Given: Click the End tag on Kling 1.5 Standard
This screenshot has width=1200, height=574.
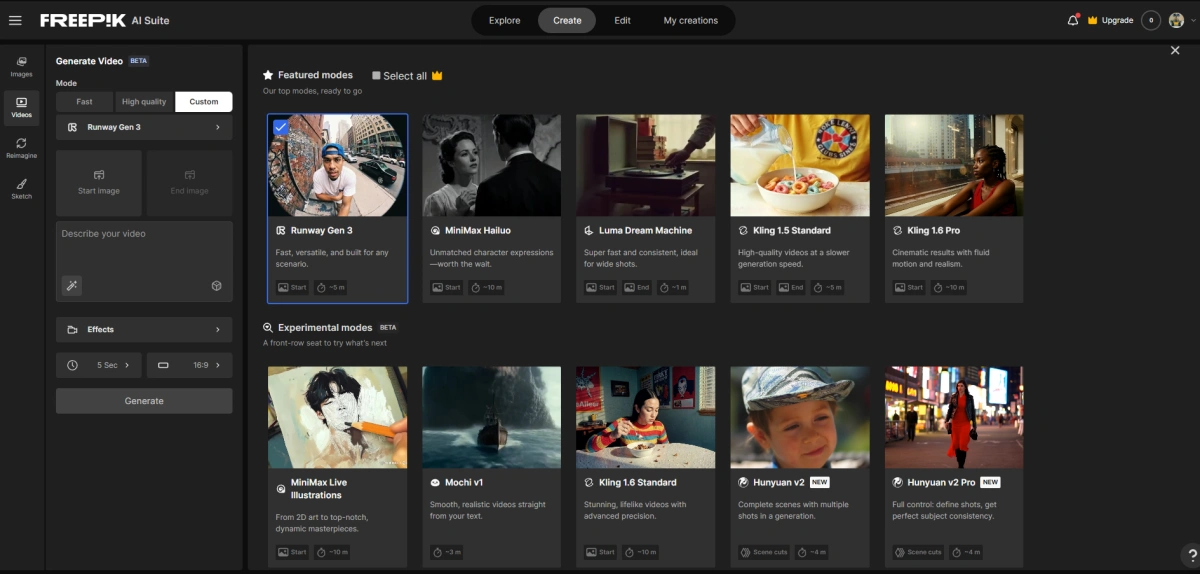Looking at the screenshot, I should [x=790, y=287].
